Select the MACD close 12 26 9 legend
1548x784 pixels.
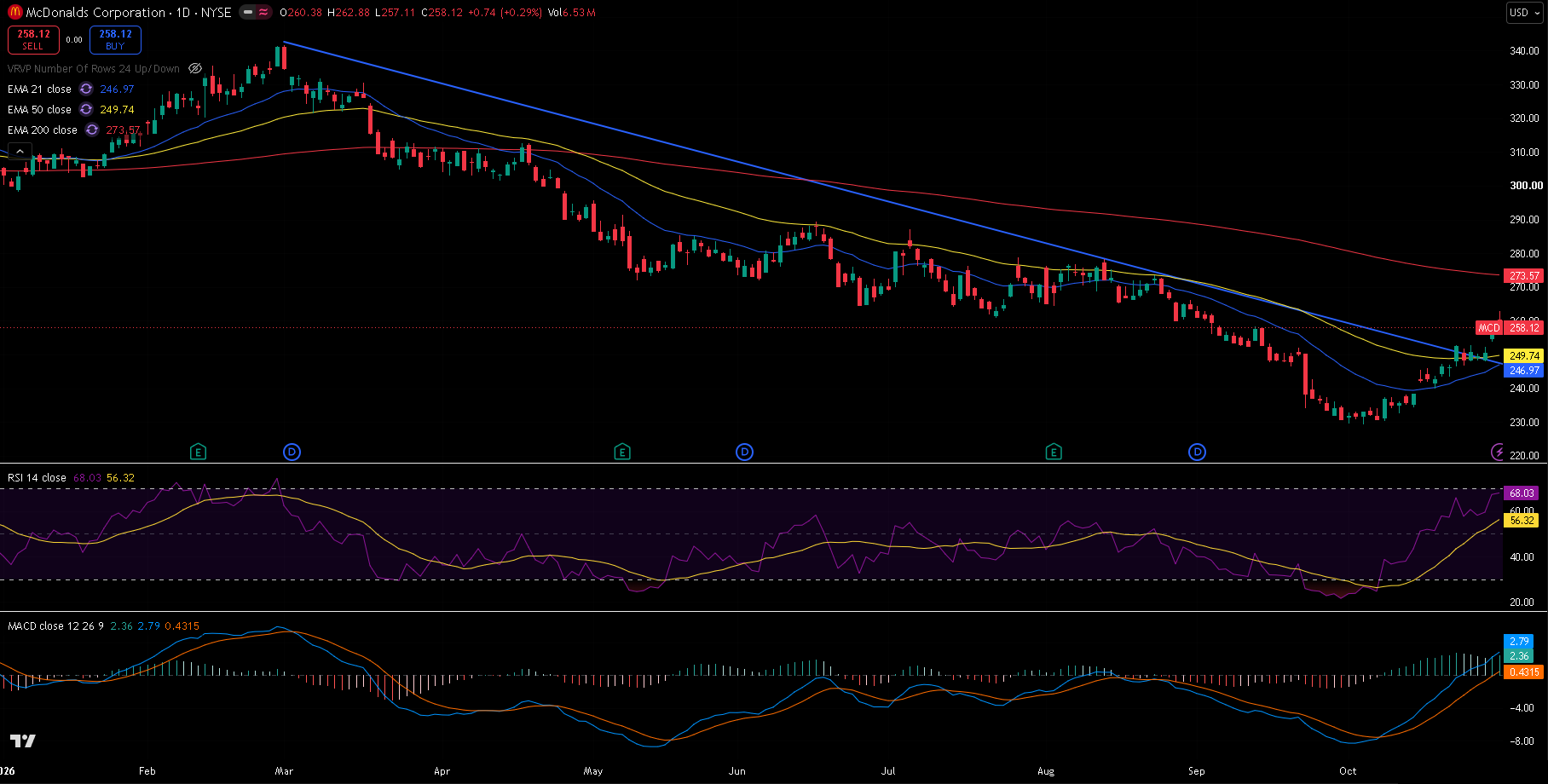pos(55,626)
